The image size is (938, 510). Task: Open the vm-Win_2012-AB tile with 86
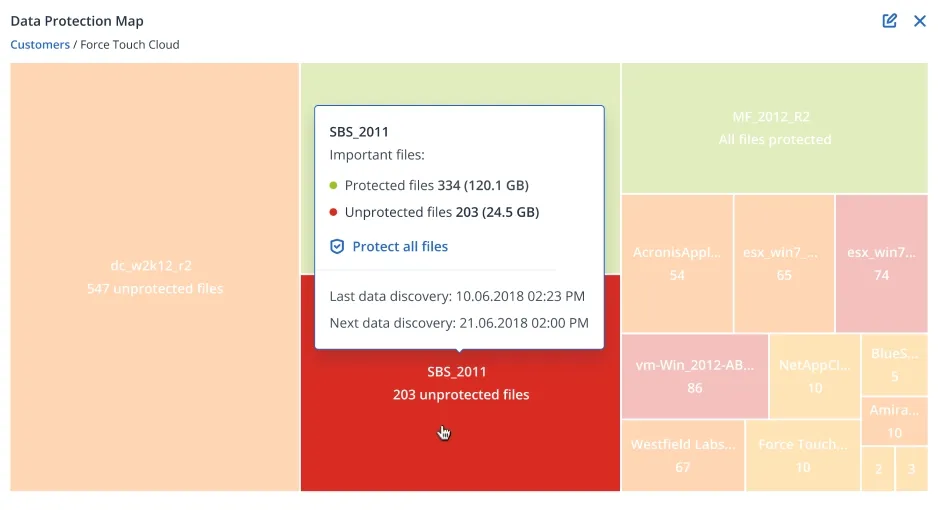(x=695, y=376)
